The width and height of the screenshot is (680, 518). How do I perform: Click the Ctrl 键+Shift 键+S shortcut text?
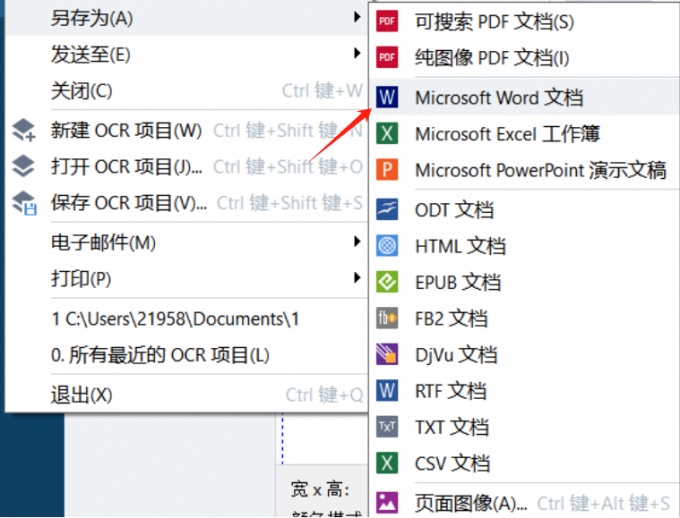(x=290, y=203)
